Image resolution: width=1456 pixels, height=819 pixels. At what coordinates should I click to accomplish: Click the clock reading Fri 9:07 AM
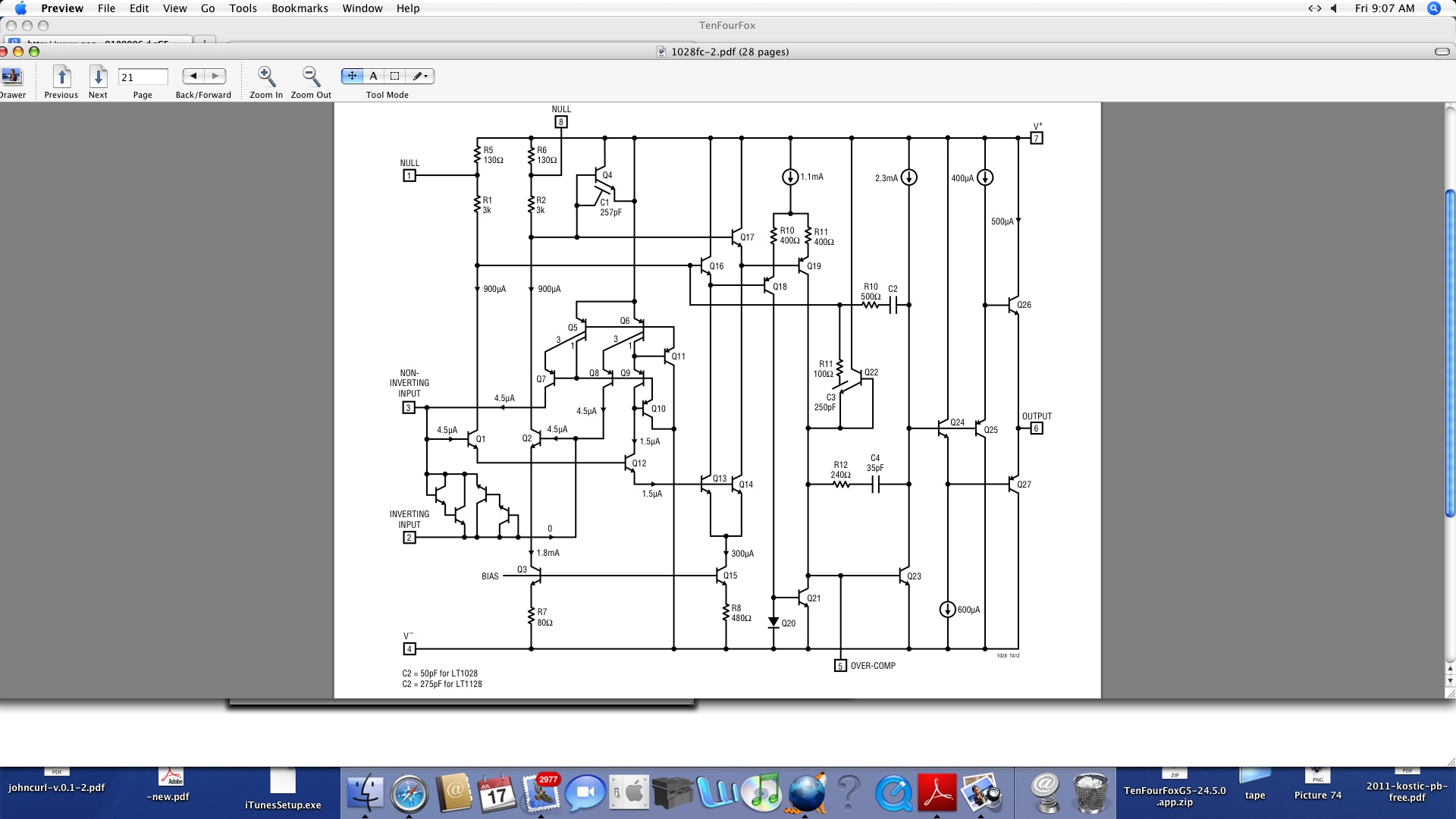pos(1385,8)
